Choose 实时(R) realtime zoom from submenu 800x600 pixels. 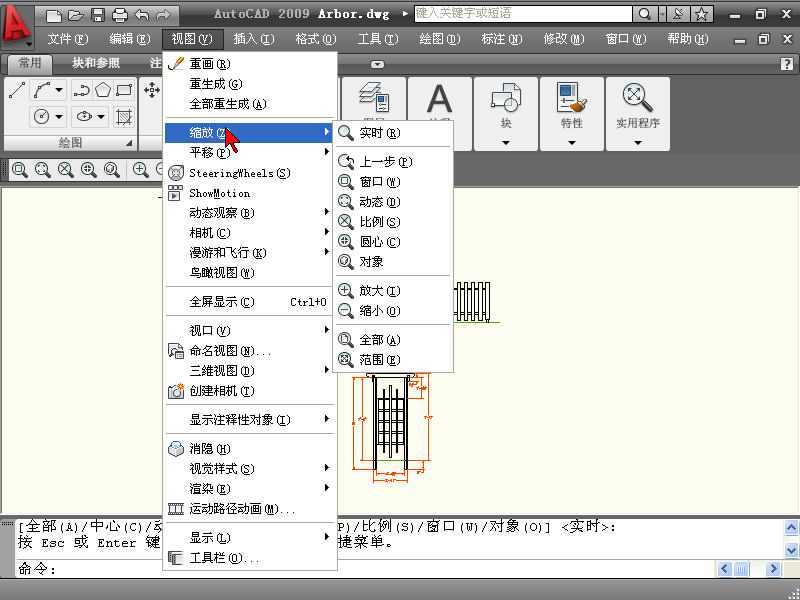click(x=393, y=133)
